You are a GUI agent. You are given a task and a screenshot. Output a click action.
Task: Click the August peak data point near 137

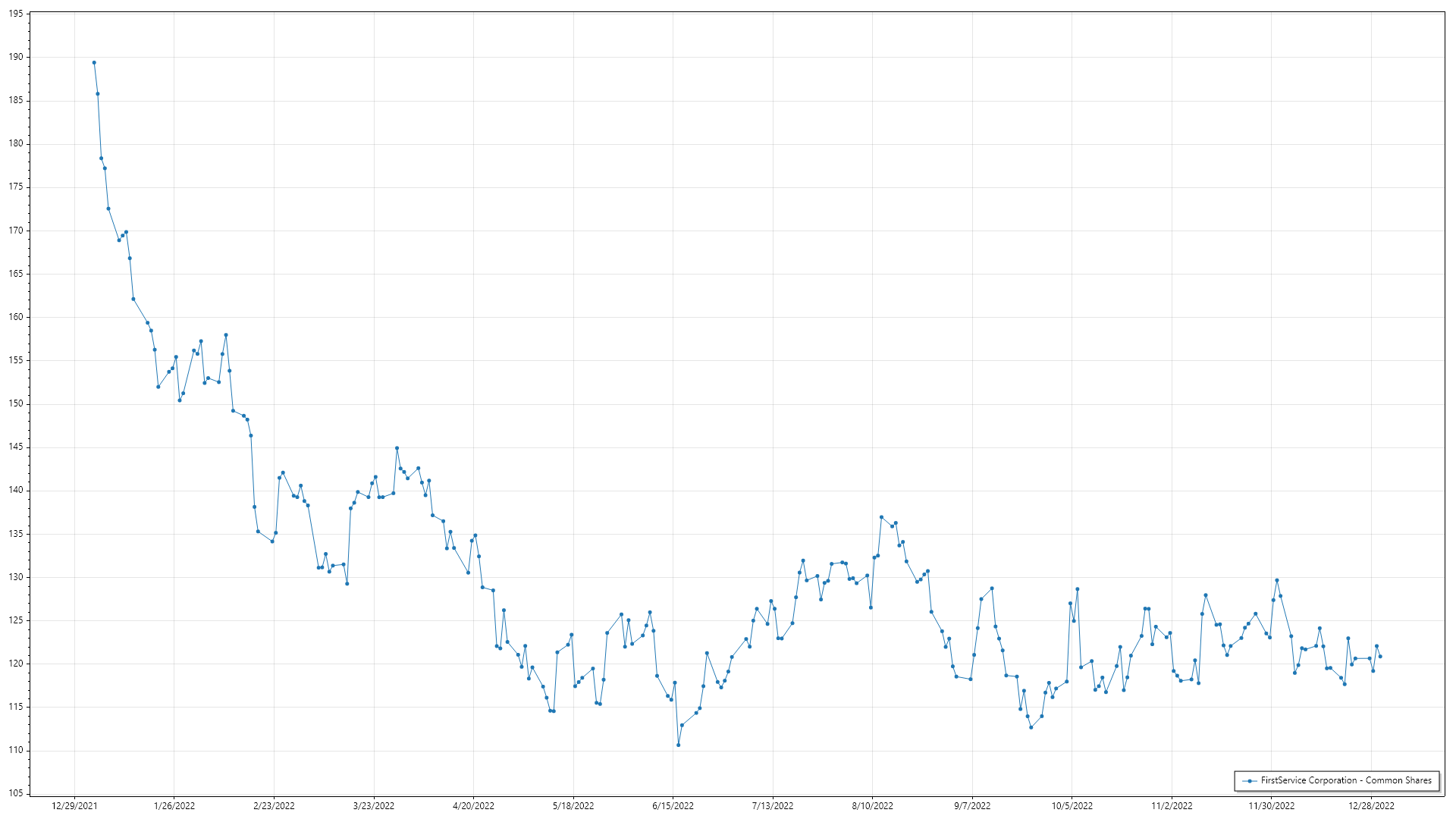click(881, 517)
